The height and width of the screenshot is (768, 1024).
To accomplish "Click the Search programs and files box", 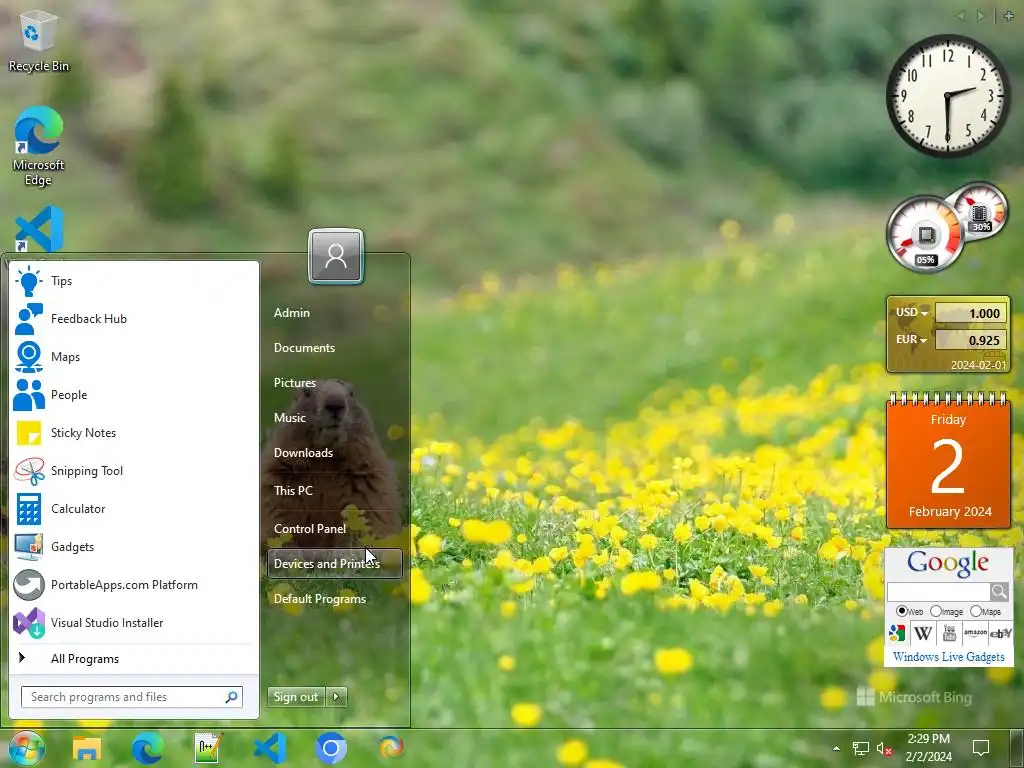I will (x=132, y=697).
